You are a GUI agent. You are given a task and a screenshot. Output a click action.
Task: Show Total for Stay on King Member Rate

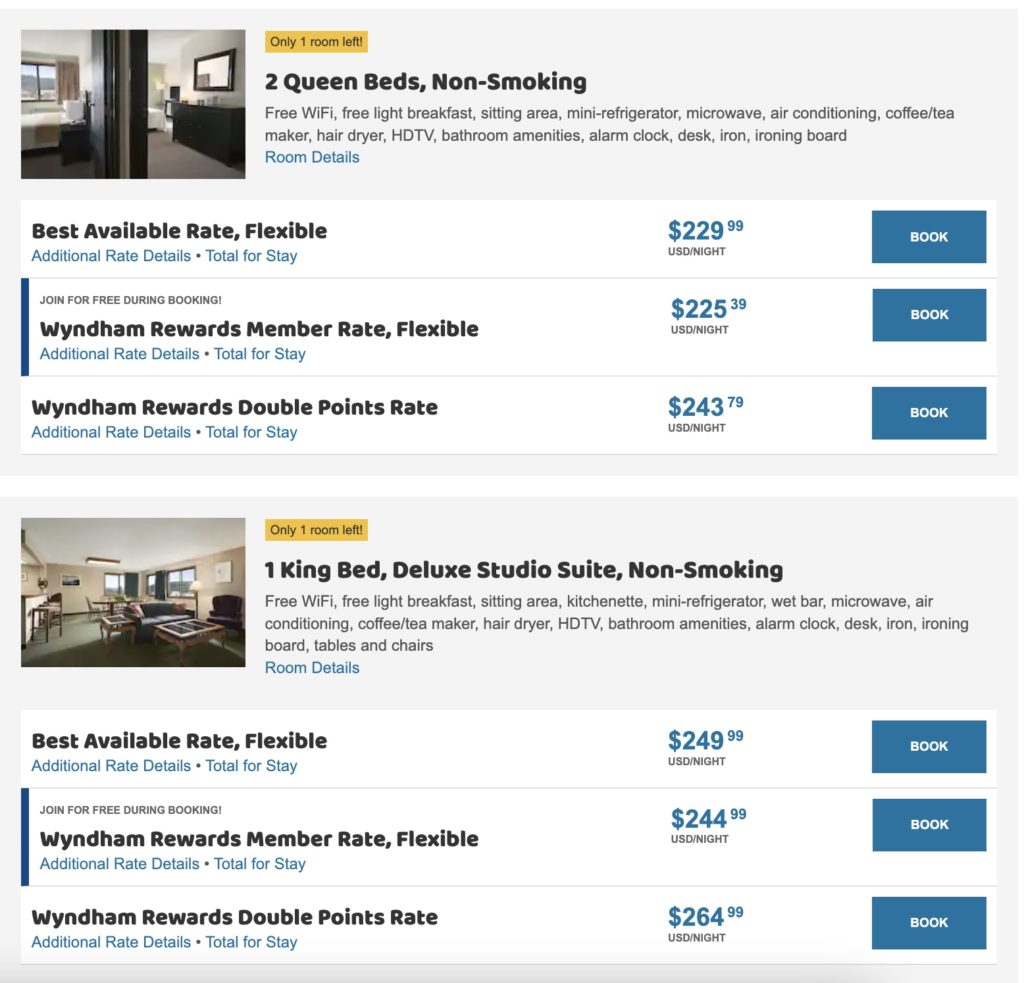259,864
